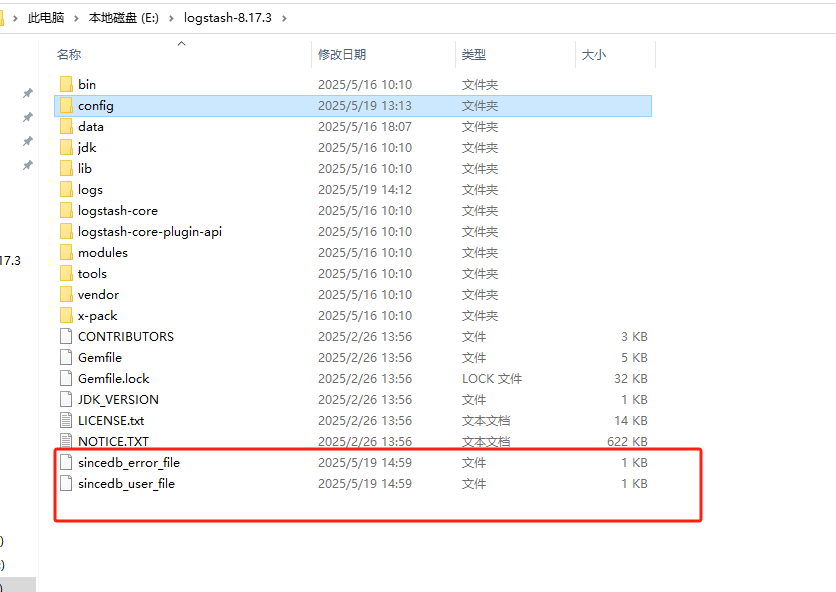Select the jdk folder icon

pos(66,148)
